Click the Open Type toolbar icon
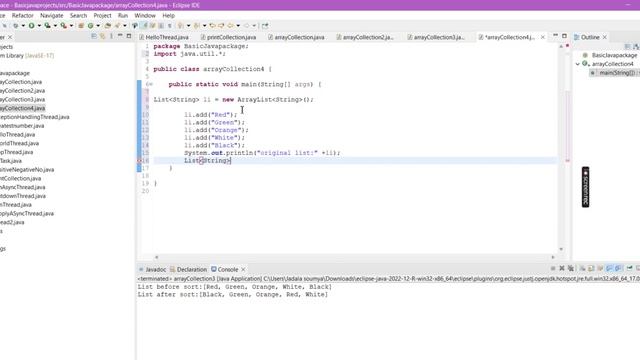640x360 pixels. click(108, 26)
